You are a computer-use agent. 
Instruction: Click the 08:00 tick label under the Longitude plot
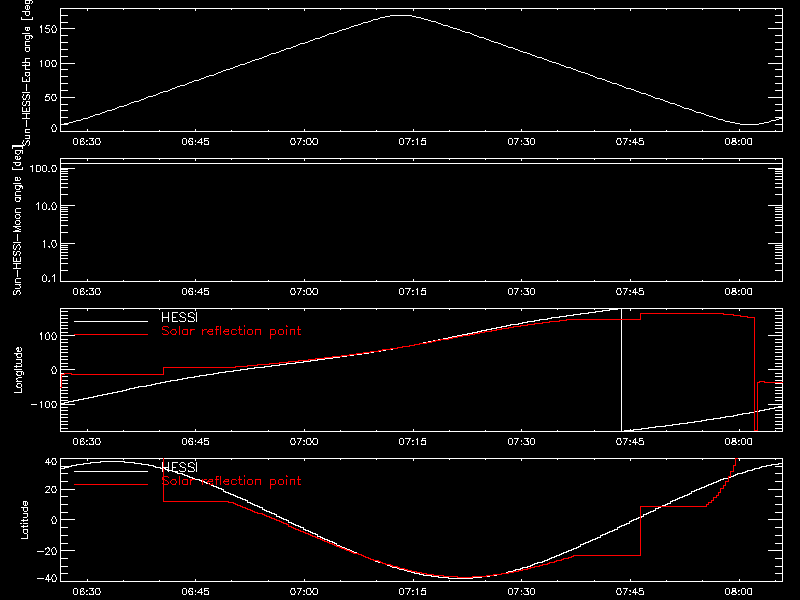pyautogui.click(x=738, y=442)
